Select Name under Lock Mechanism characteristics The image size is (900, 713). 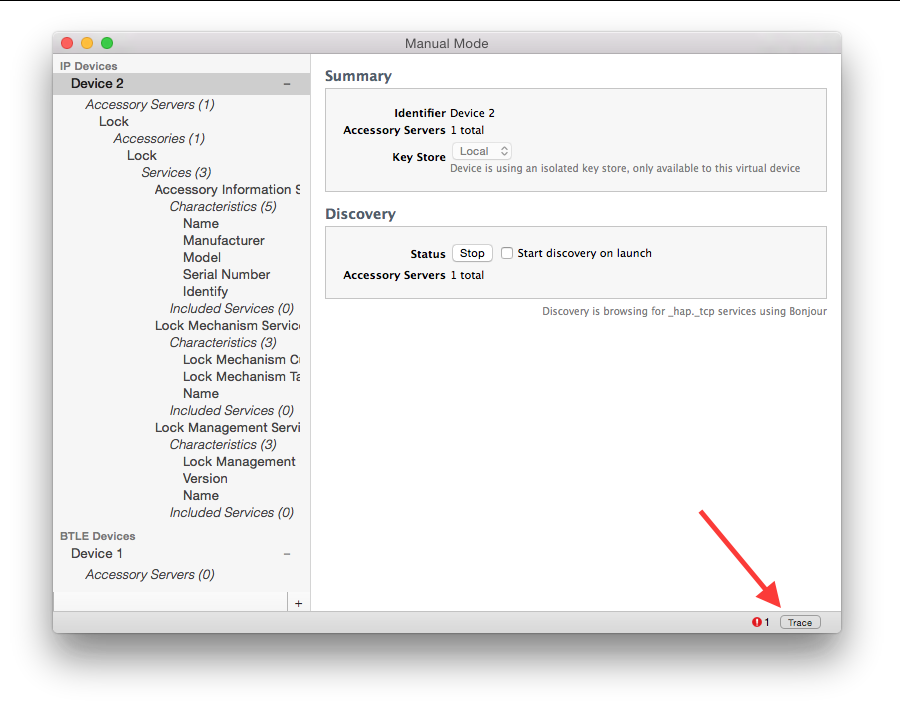point(201,394)
